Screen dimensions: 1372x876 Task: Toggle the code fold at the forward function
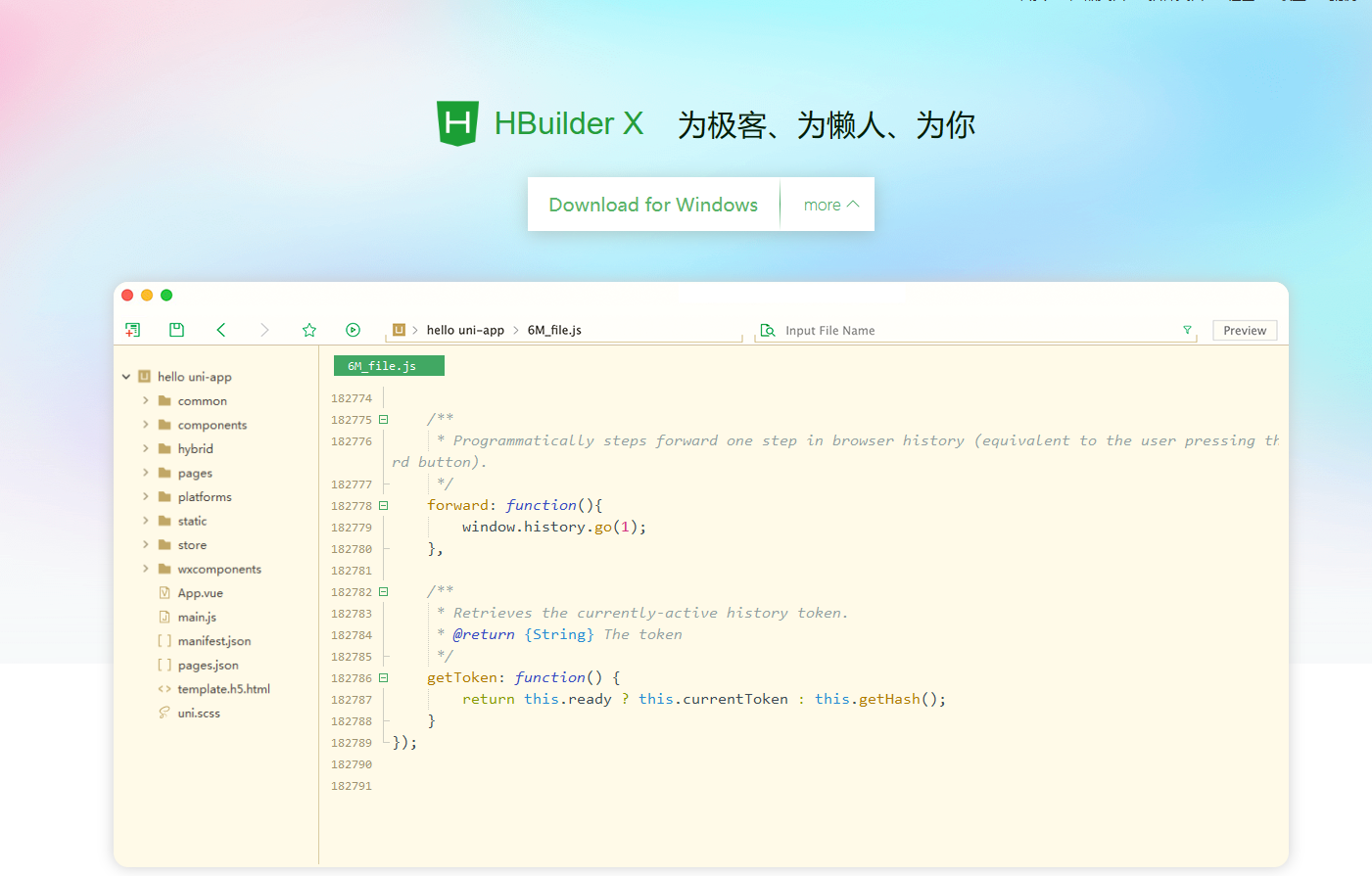383,504
